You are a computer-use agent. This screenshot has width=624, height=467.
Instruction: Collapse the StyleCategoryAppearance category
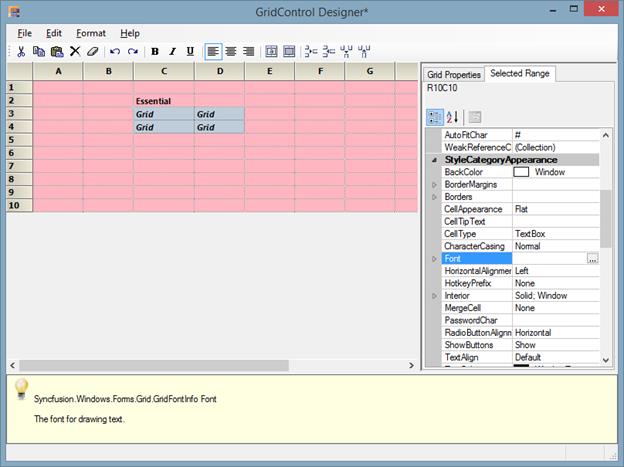coord(435,160)
